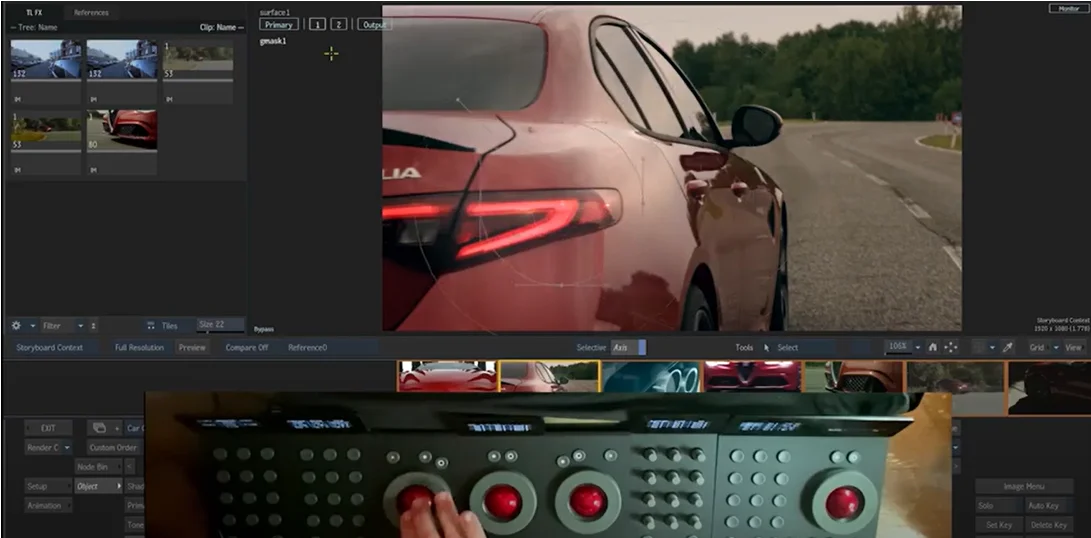Select the storyboard thumbnail of red car front grille
The width and height of the screenshot is (1091, 538).
coord(752,376)
